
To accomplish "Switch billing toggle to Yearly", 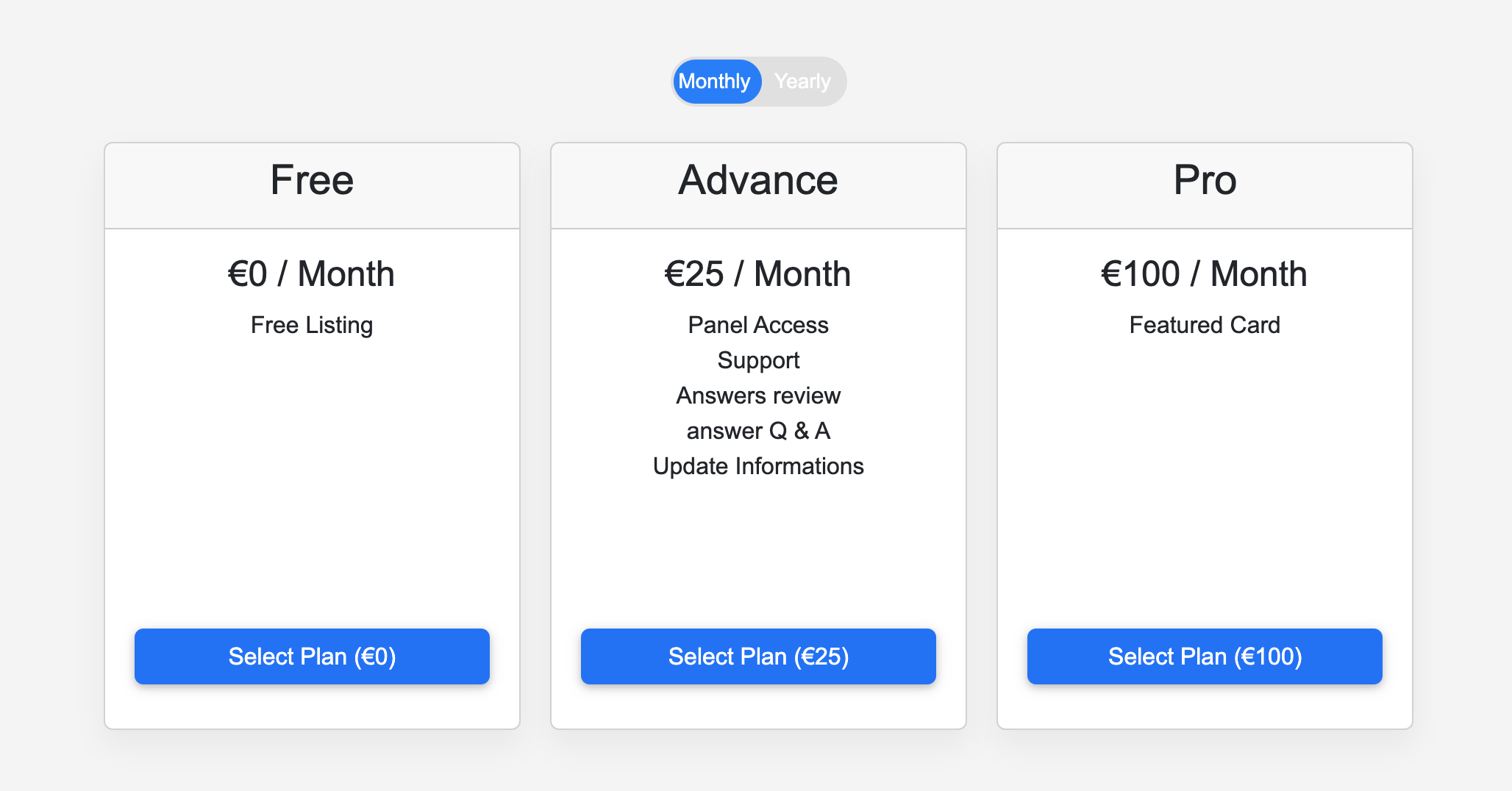I will click(802, 82).
